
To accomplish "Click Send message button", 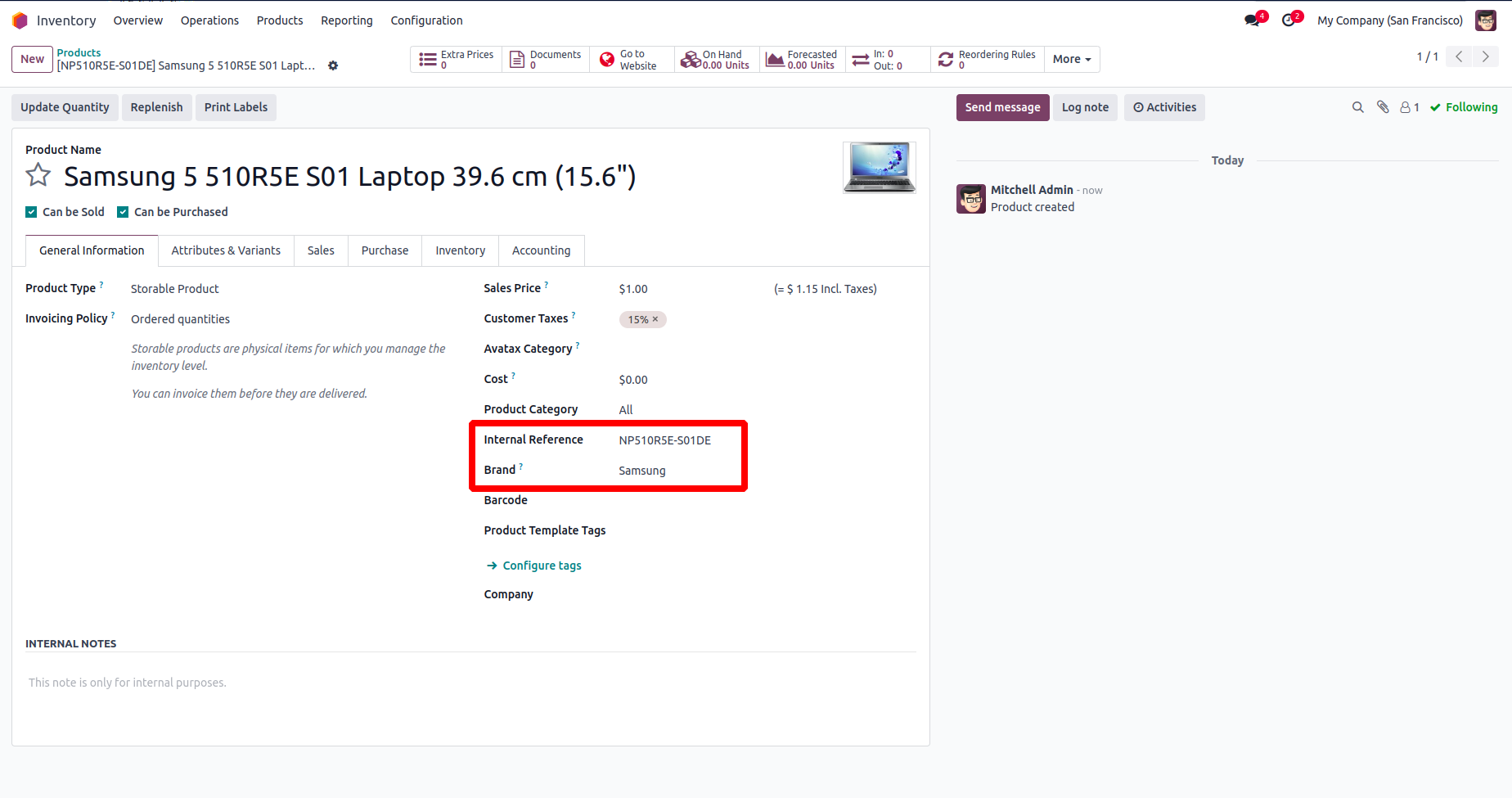I will 1002,107.
